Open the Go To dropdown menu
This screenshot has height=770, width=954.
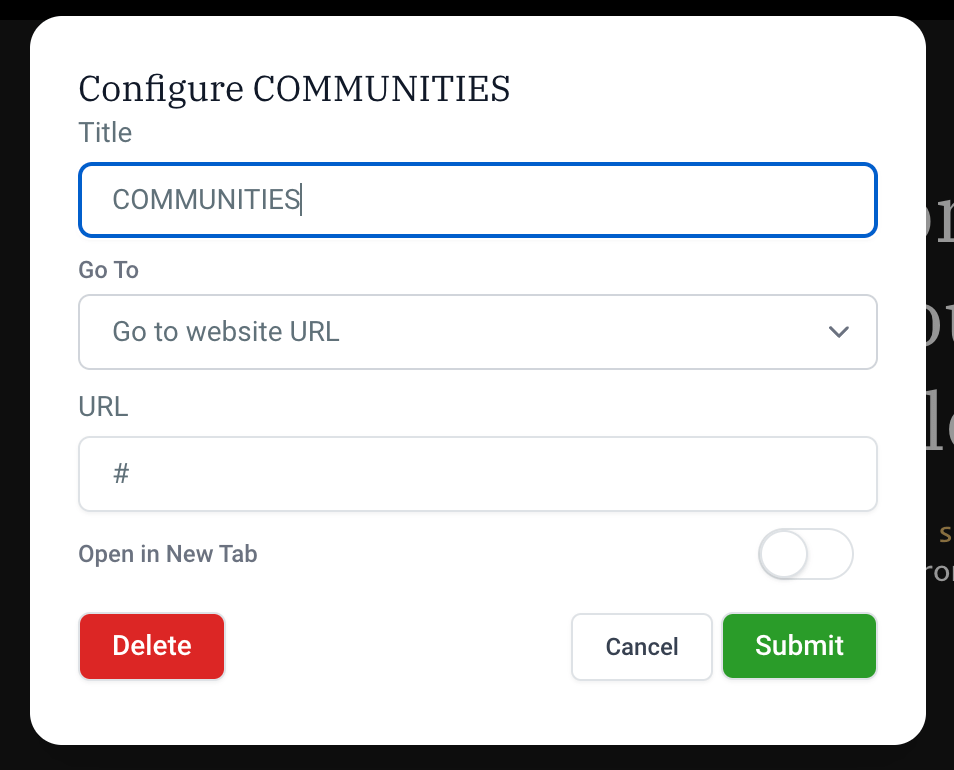477,332
